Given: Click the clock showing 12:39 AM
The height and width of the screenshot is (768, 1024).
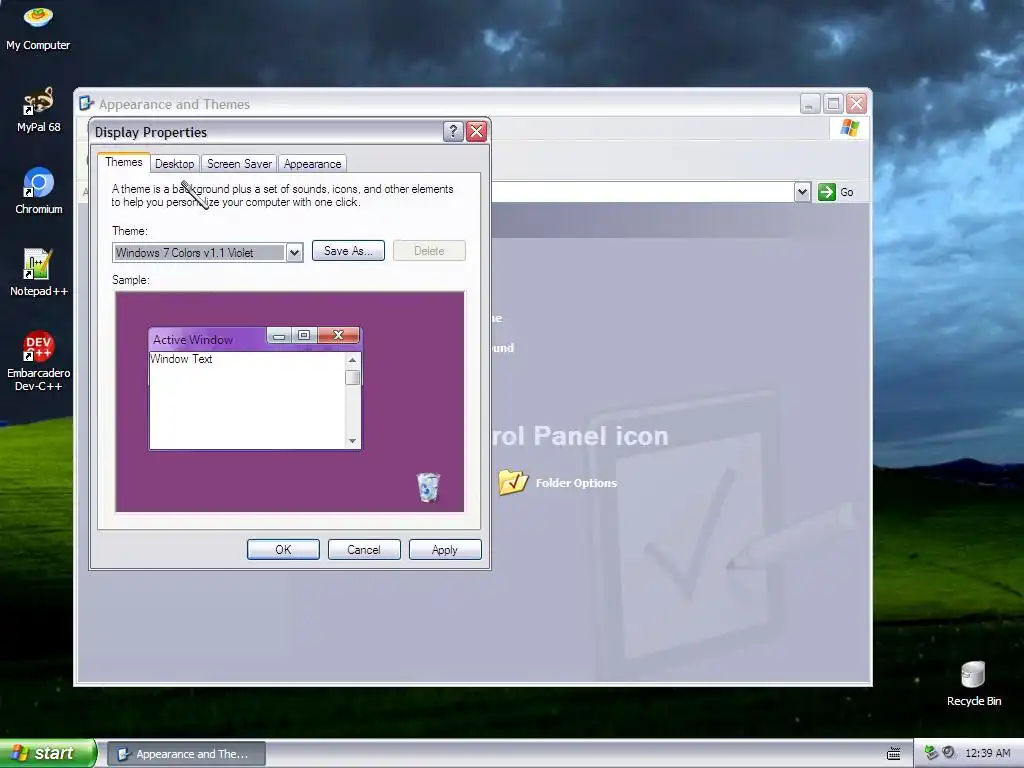Looking at the screenshot, I should [x=987, y=754].
